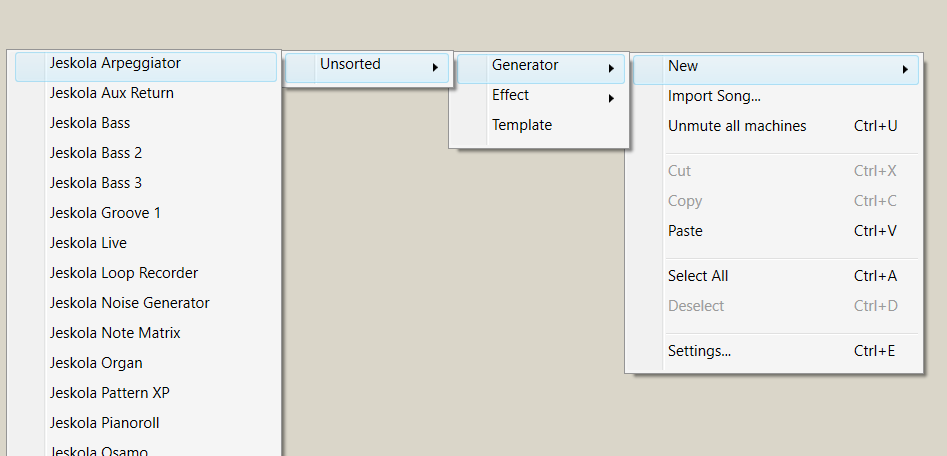Choose Jeskola Noise Generator
Viewport: 947px width, 456px height.
click(130, 303)
